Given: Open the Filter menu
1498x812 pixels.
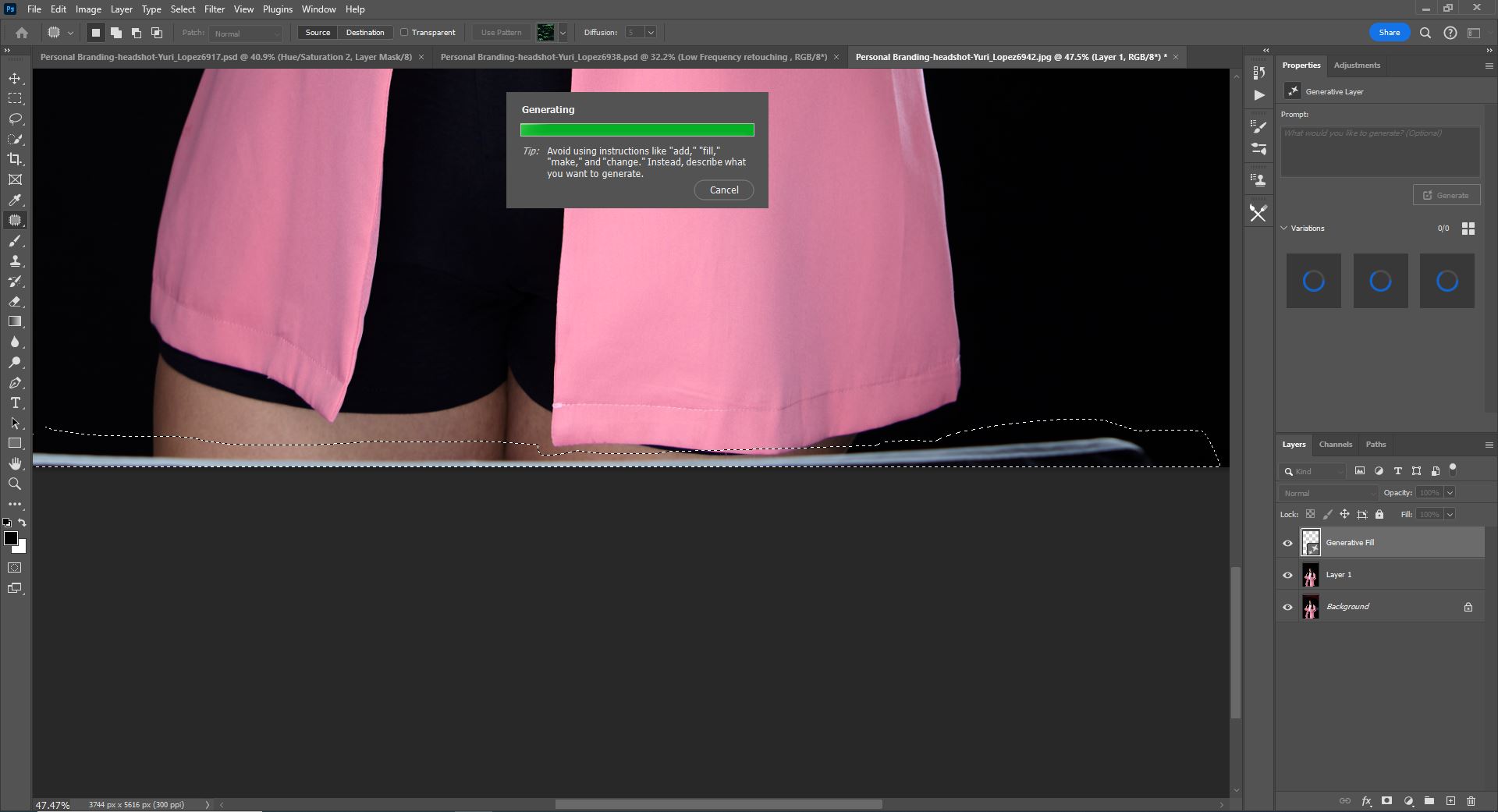Looking at the screenshot, I should coord(214,9).
